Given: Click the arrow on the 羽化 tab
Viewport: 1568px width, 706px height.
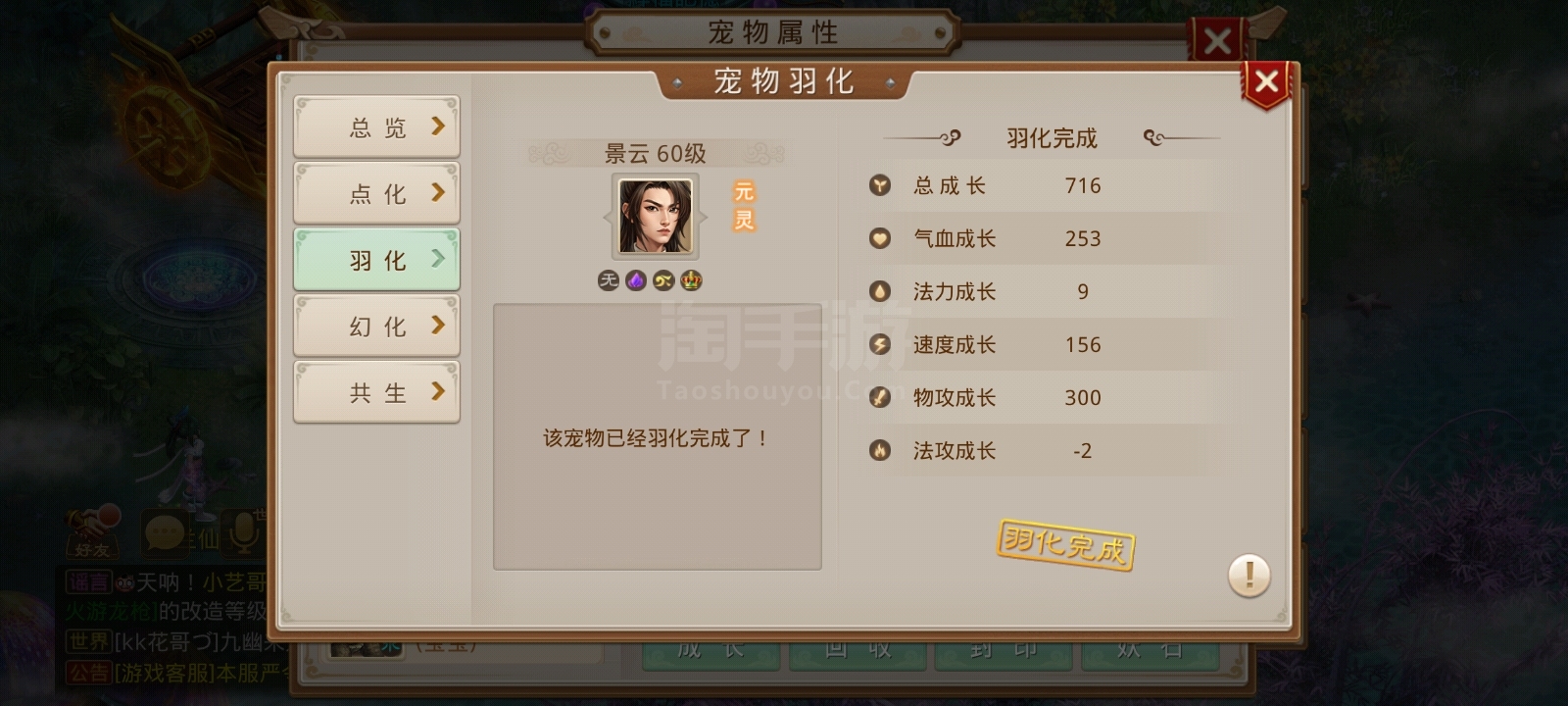Looking at the screenshot, I should pyautogui.click(x=438, y=259).
